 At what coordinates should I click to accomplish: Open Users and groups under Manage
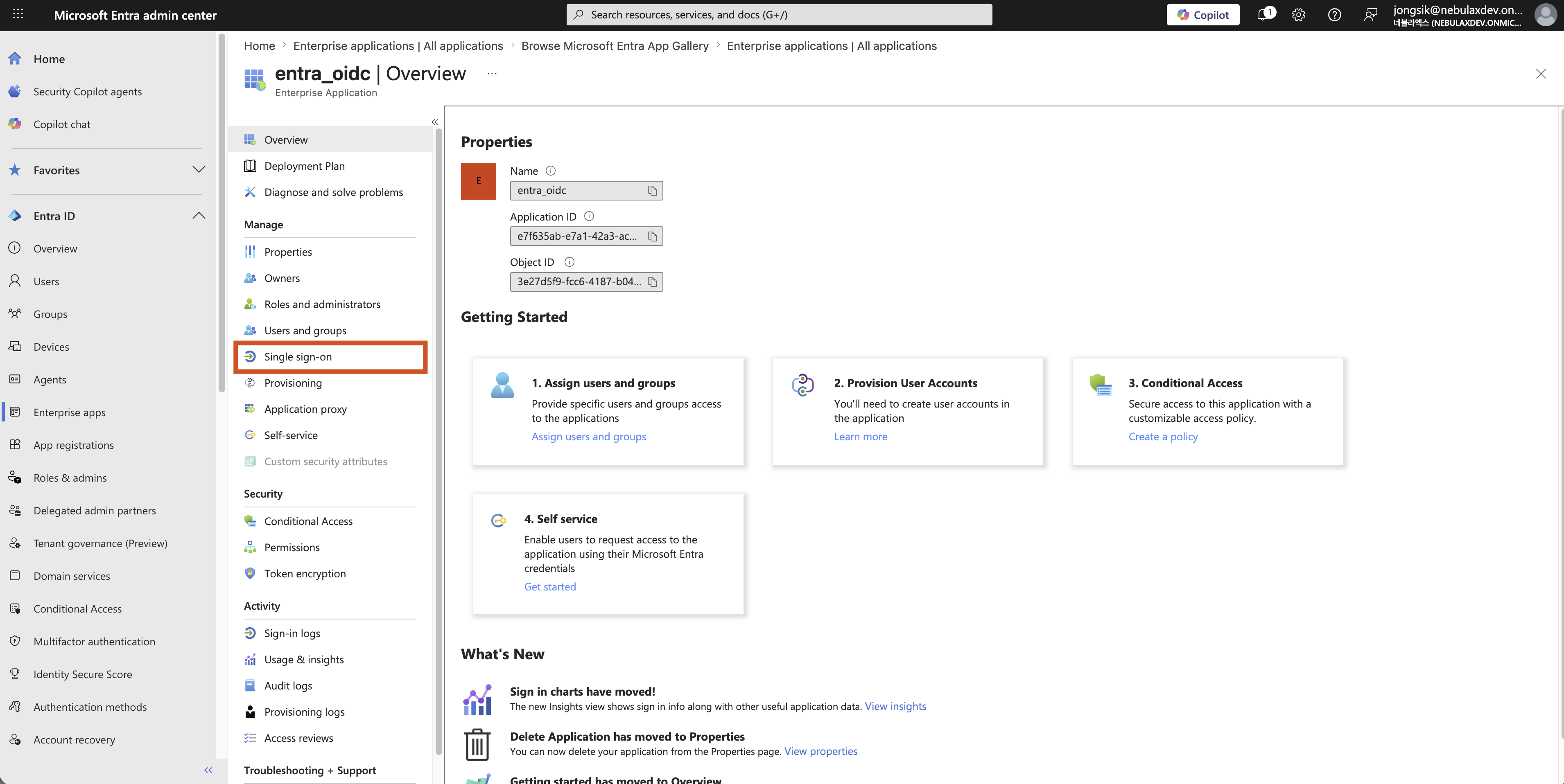point(305,331)
